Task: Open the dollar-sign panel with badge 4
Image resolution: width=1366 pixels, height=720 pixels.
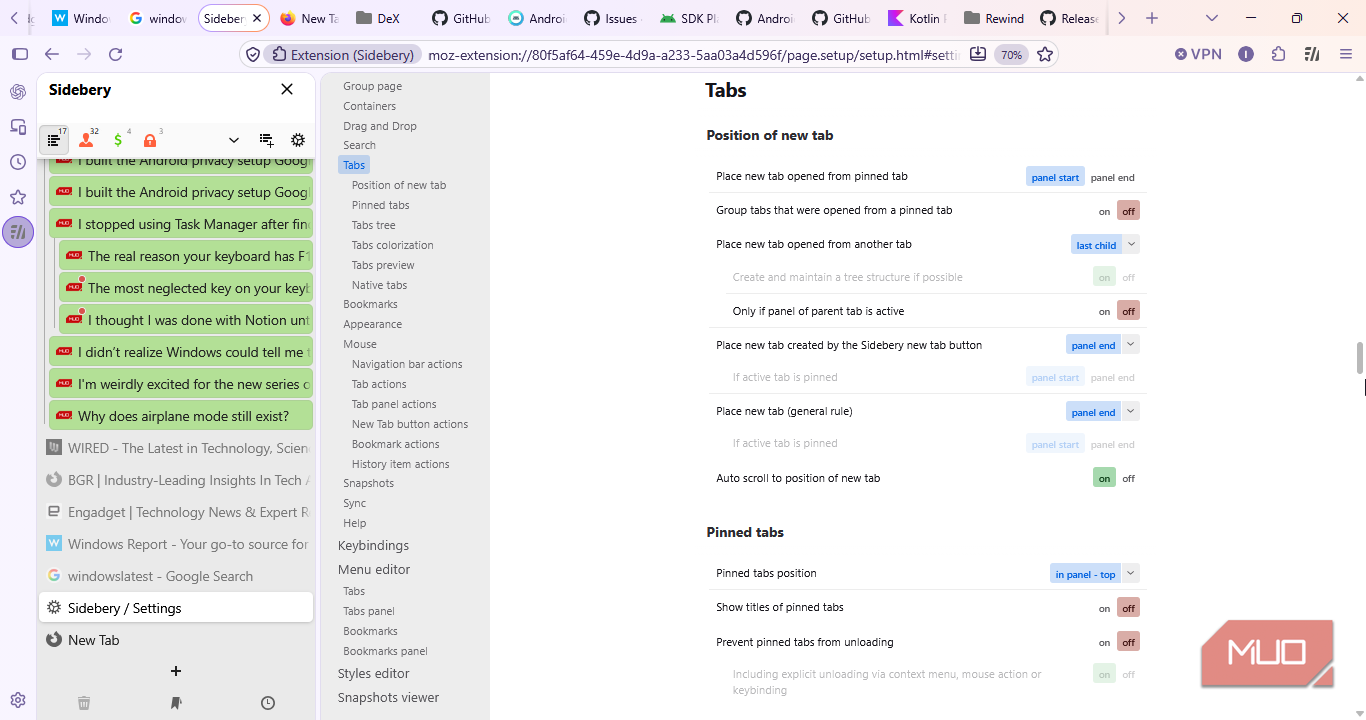Action: (x=118, y=140)
